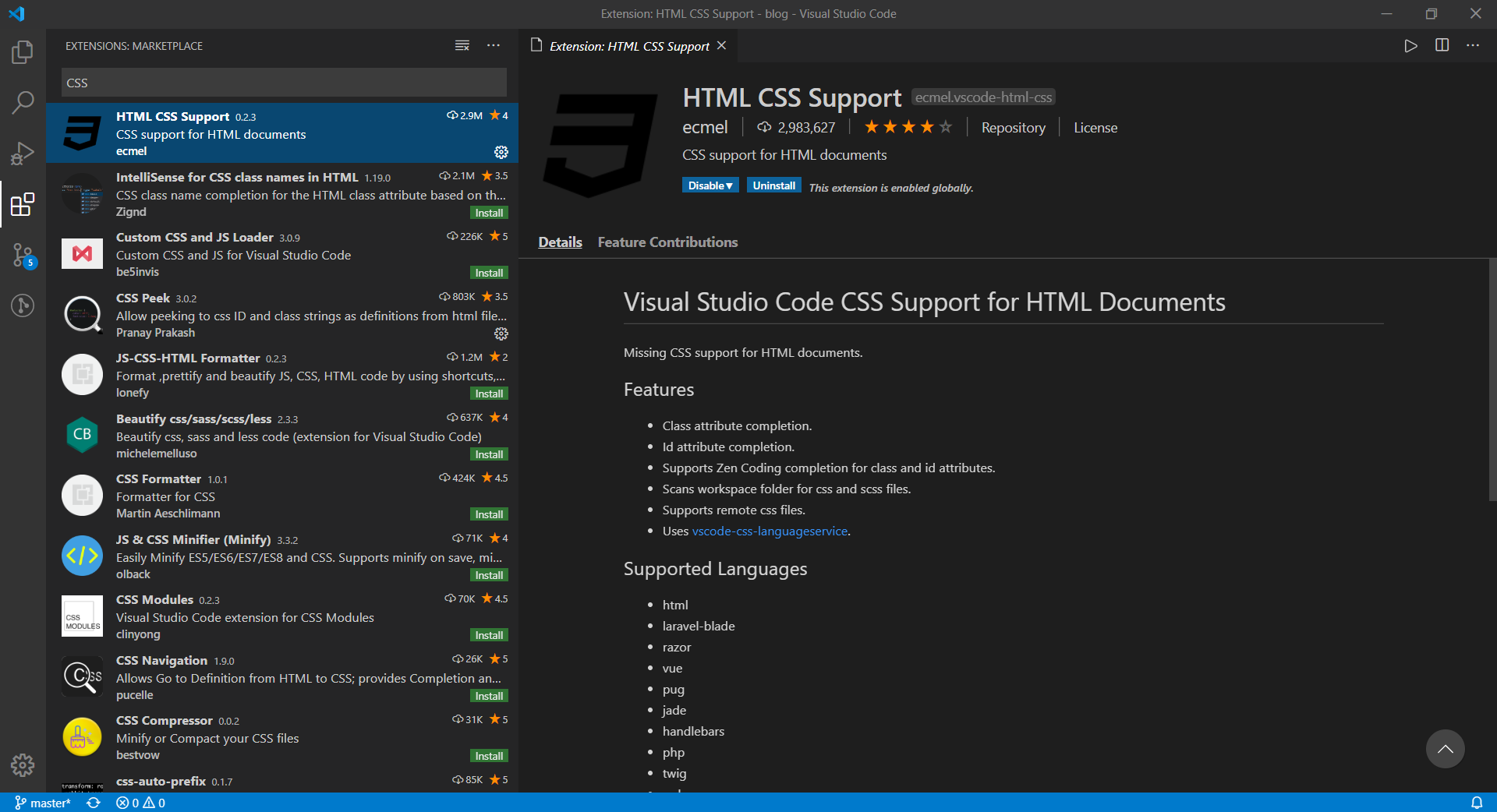Open the Run and Debug panel
Screen dimensions: 1497x812
[x=23, y=153]
